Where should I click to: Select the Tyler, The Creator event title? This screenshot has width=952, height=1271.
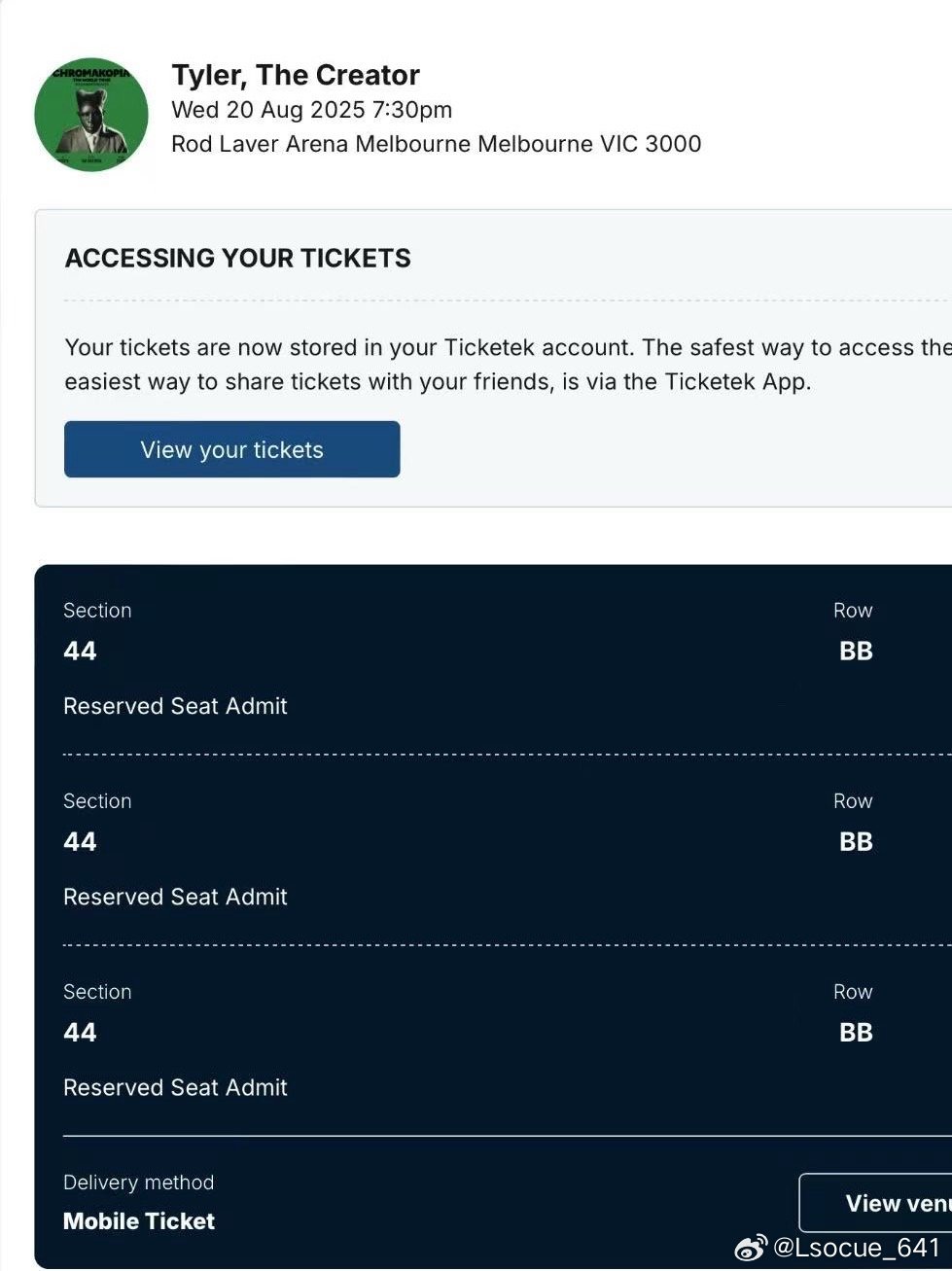pyautogui.click(x=296, y=75)
